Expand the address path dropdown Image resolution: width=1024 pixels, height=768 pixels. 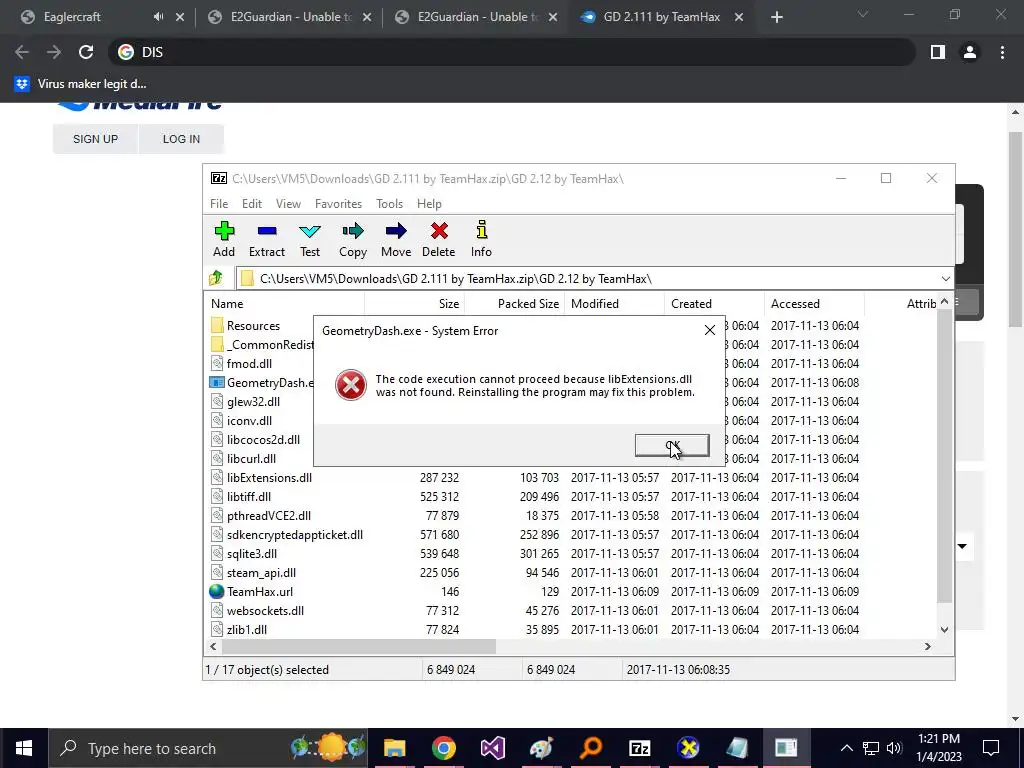point(945,279)
